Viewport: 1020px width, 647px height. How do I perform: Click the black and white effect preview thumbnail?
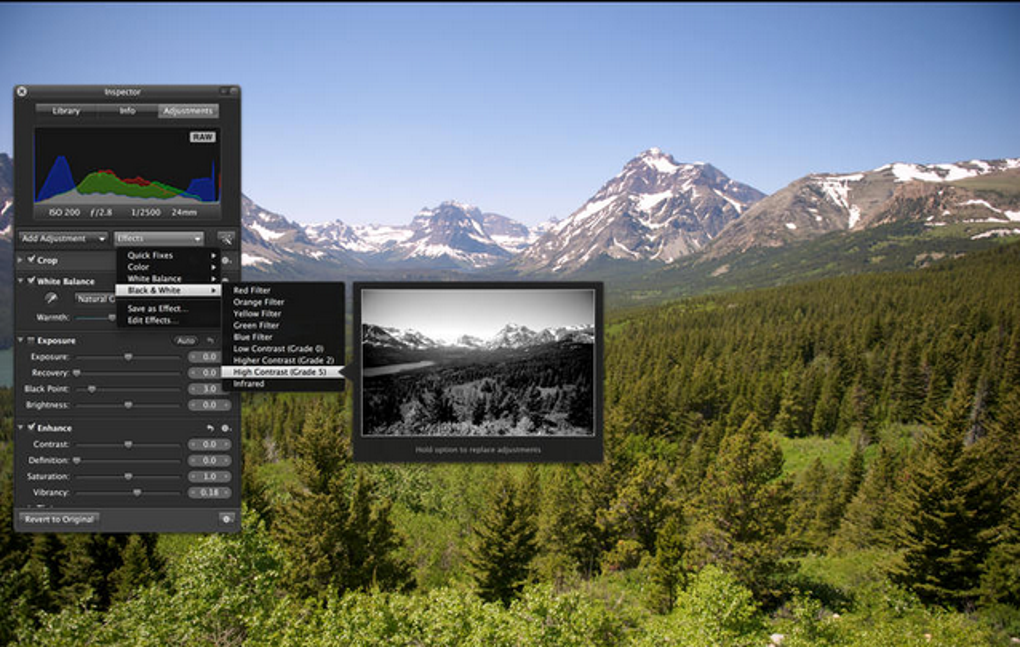(478, 362)
